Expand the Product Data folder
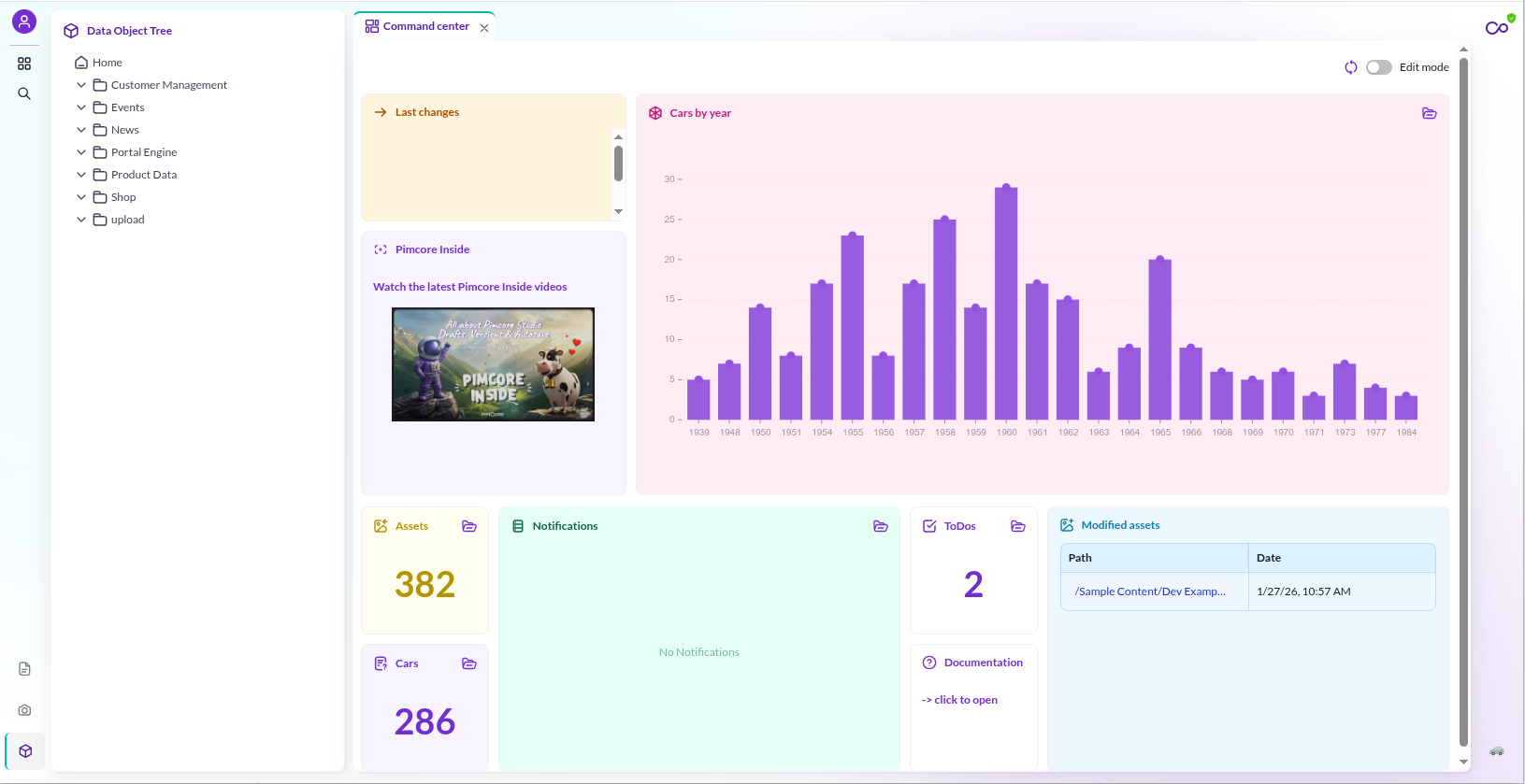Screen dimensions: 1525x784 point(81,175)
